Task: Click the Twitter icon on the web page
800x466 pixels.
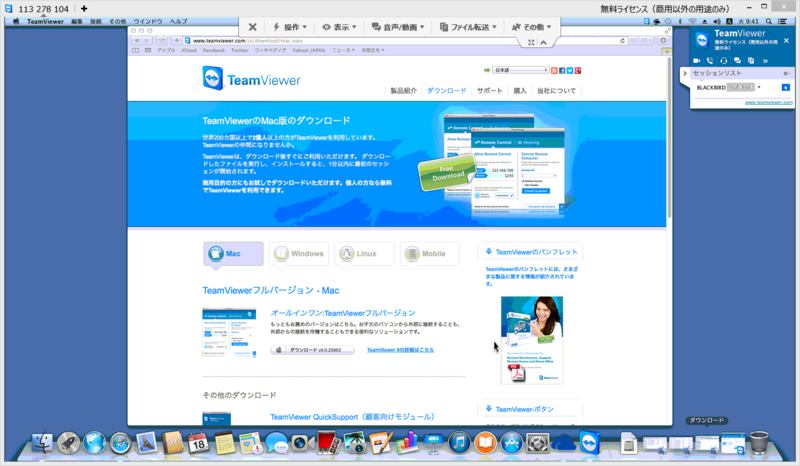Action: tap(570, 70)
